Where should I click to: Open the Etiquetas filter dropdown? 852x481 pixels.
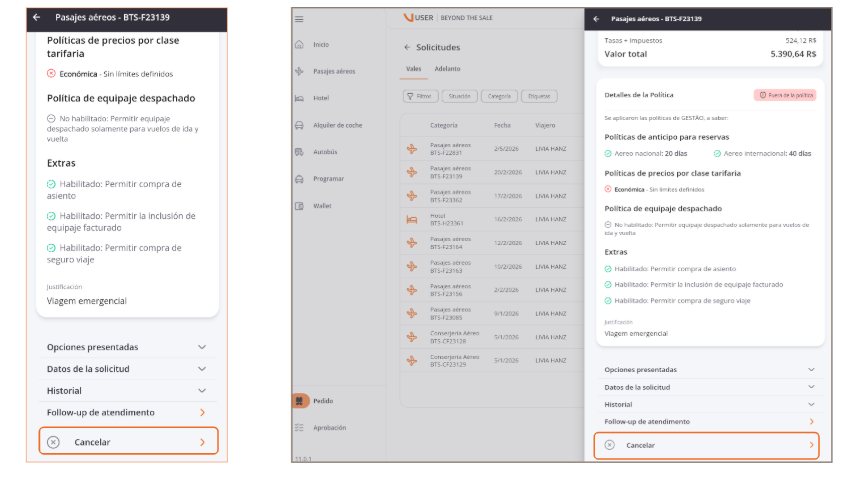pos(539,97)
